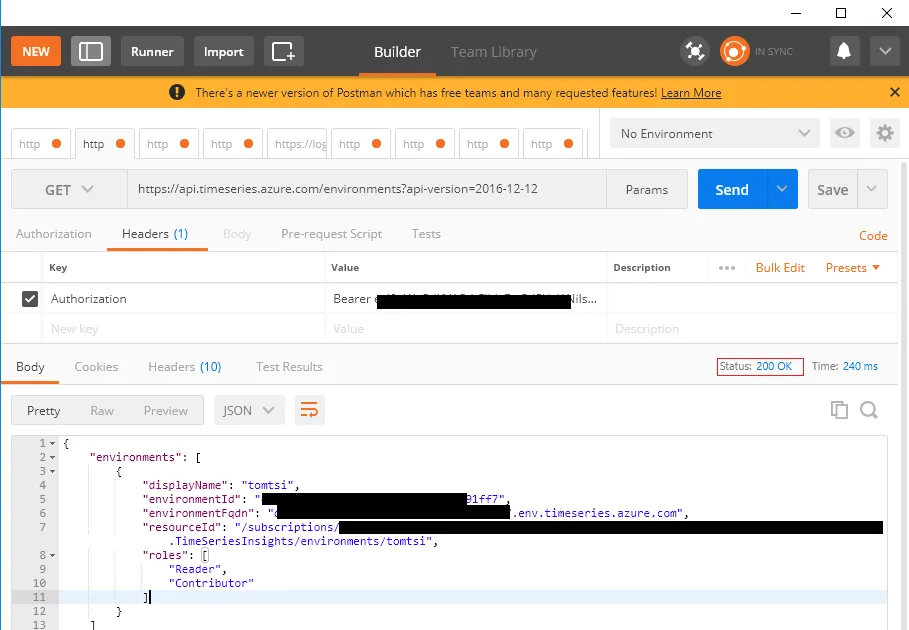909x630 pixels.
Task: Edit the Bearer token value cell
Action: click(x=466, y=298)
